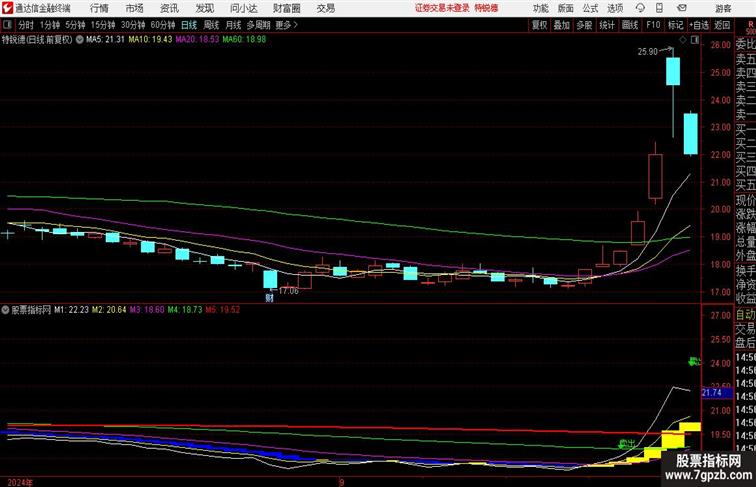
Task: Open the 资讯 menu
Action: click(x=169, y=8)
